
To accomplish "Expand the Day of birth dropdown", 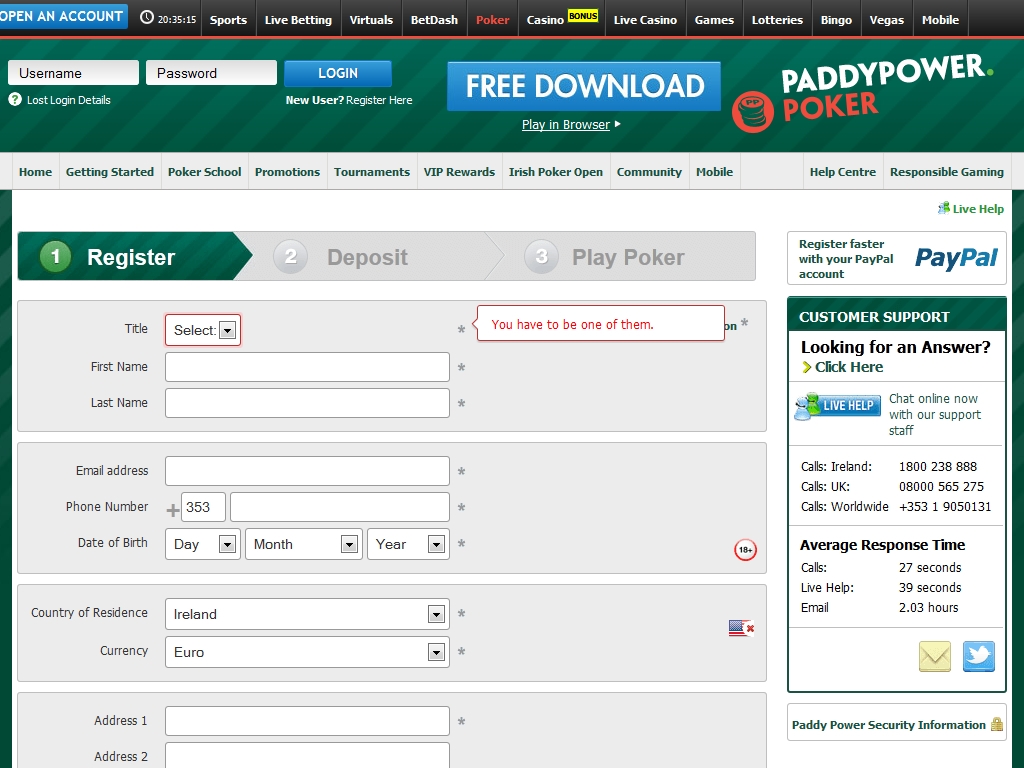I will click(x=203, y=544).
